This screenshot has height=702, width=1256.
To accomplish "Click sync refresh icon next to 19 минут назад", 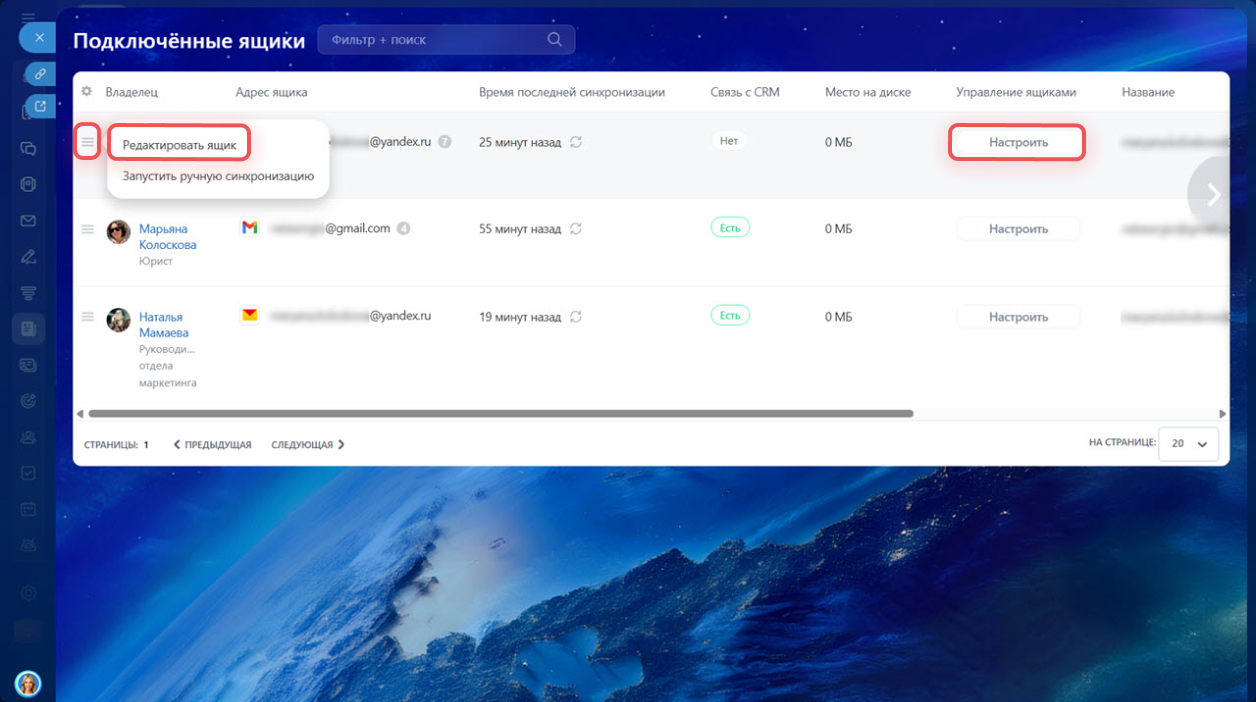I will [x=576, y=317].
